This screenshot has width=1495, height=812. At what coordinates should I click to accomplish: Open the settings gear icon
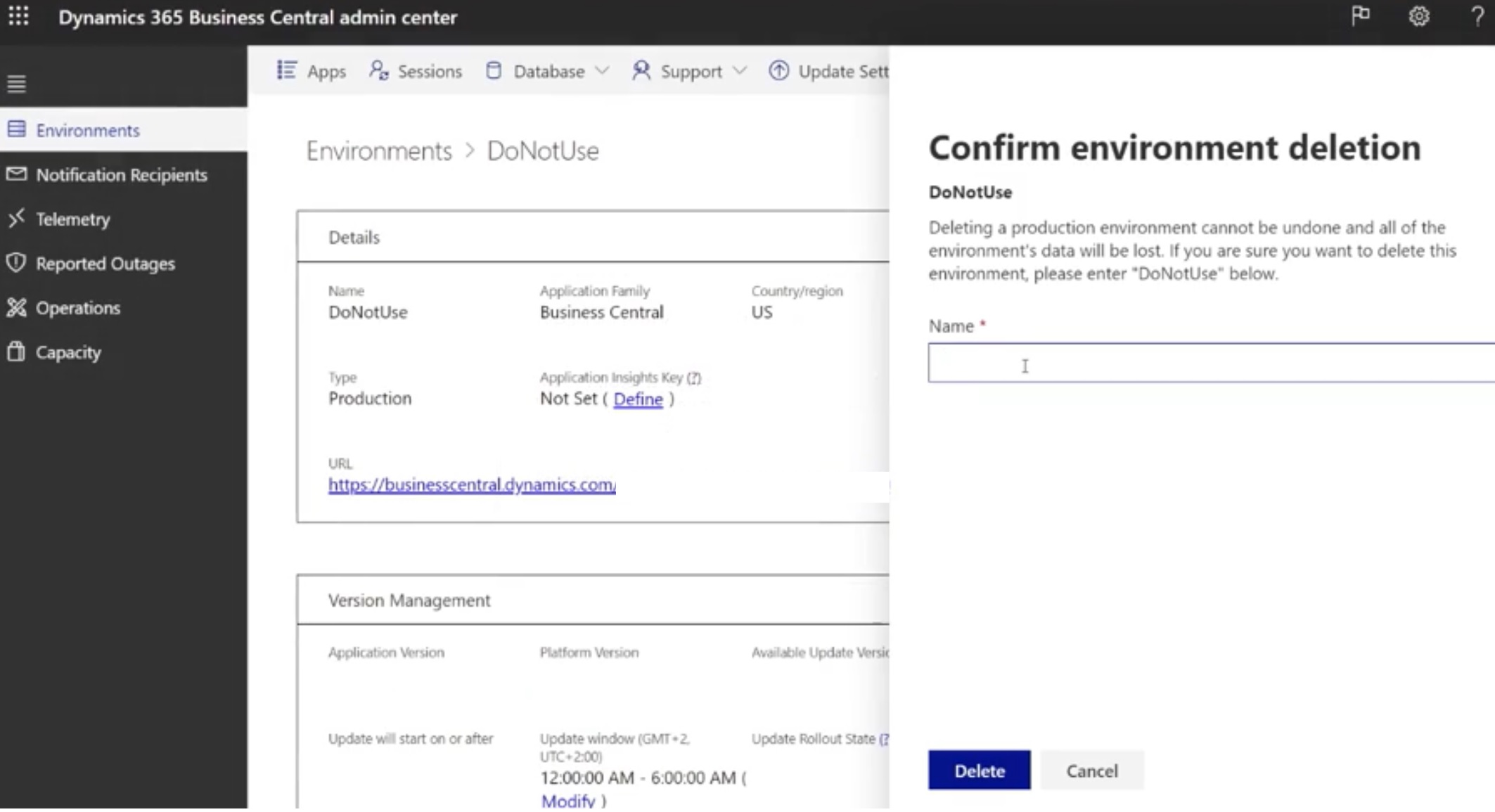(1418, 16)
